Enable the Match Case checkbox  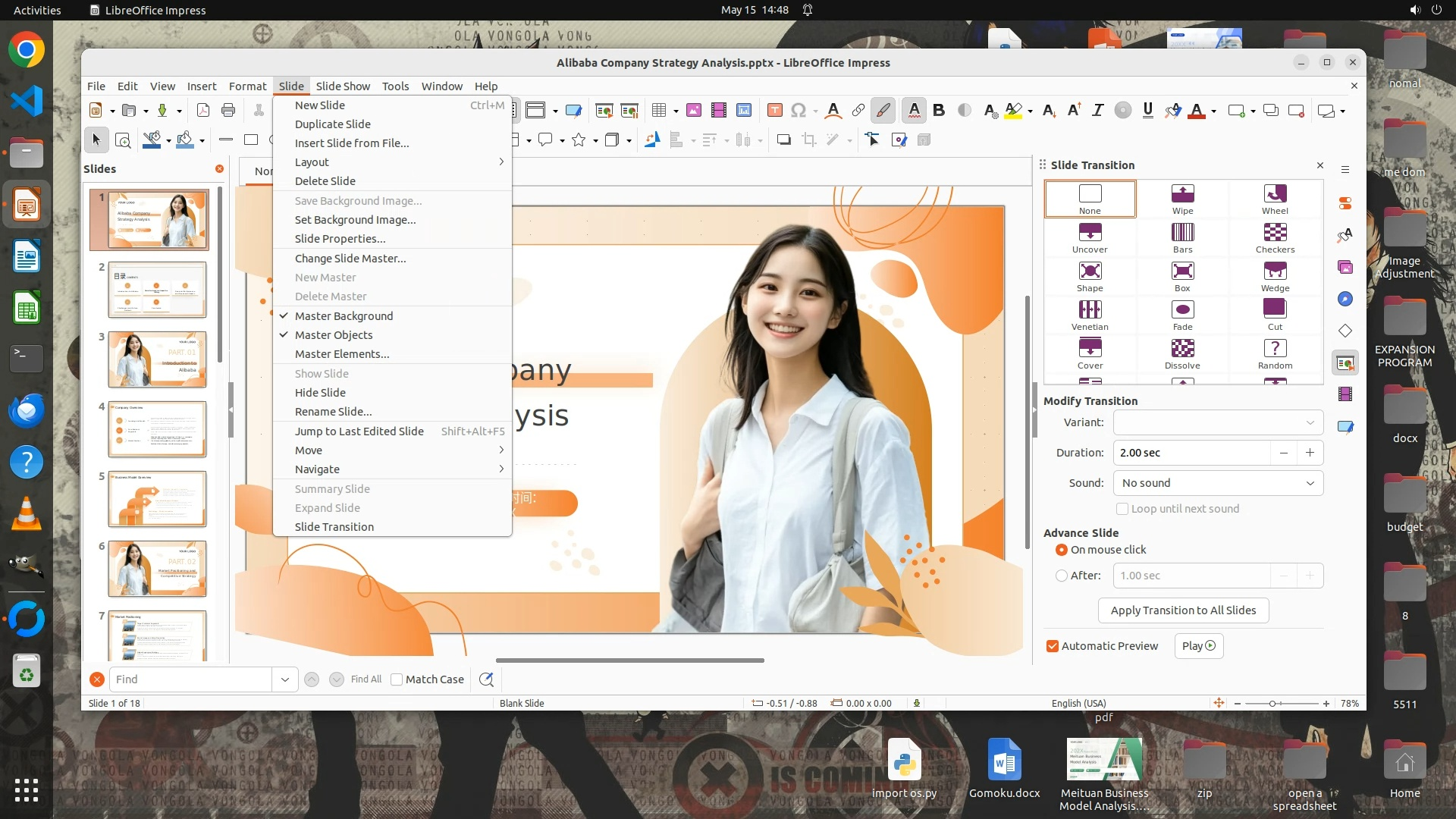(x=397, y=679)
